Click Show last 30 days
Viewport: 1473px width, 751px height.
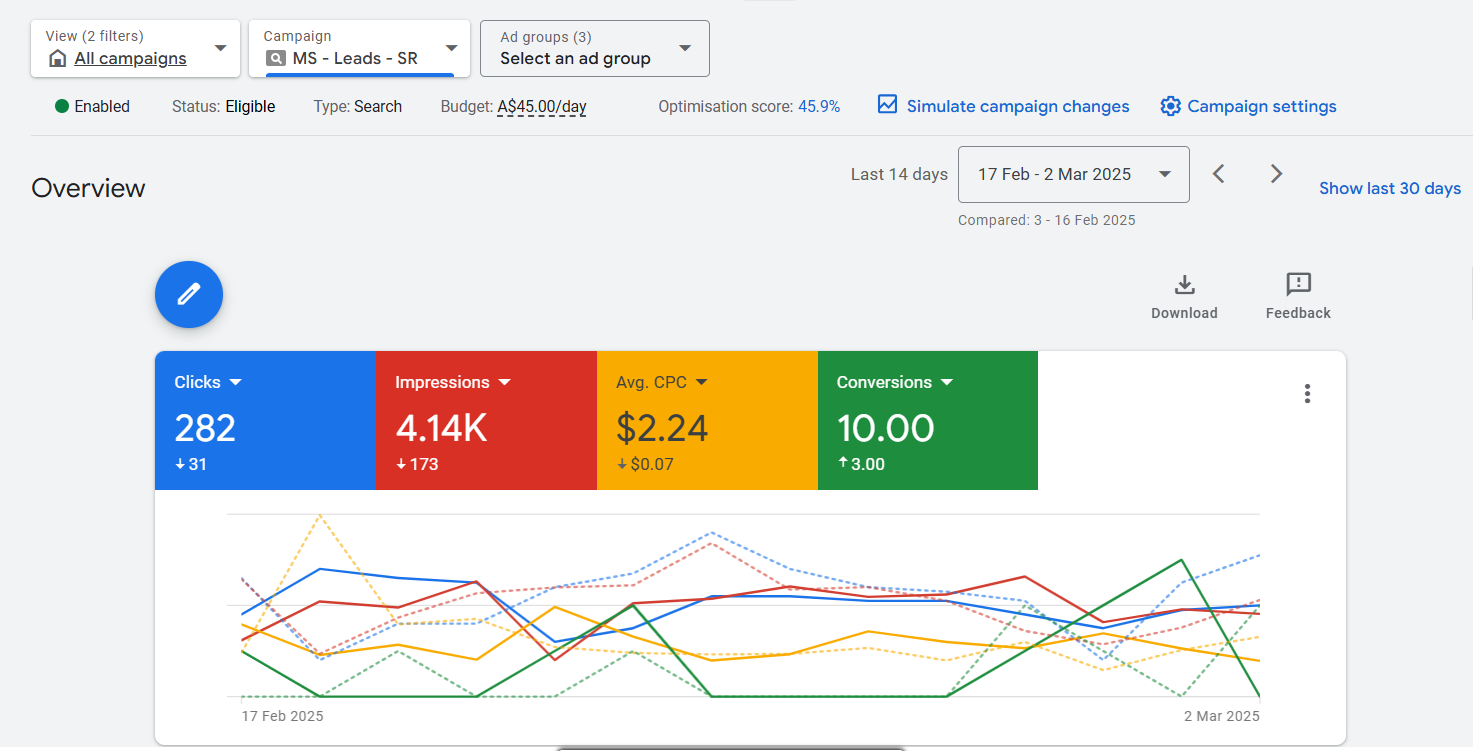click(x=1389, y=187)
